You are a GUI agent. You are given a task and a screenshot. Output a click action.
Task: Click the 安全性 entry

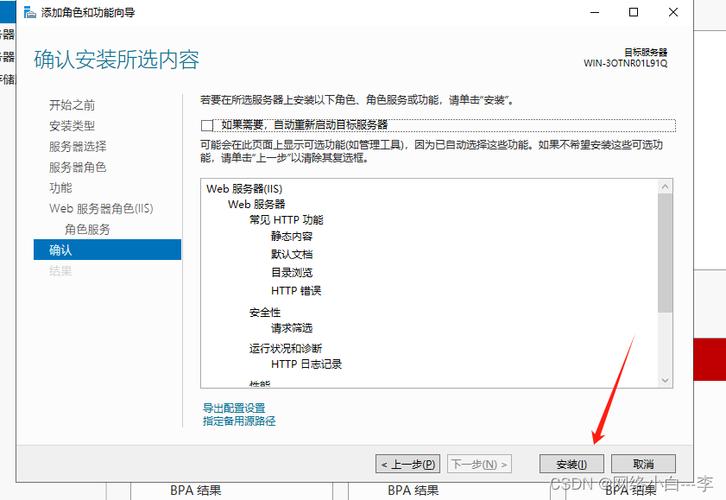pyautogui.click(x=265, y=312)
